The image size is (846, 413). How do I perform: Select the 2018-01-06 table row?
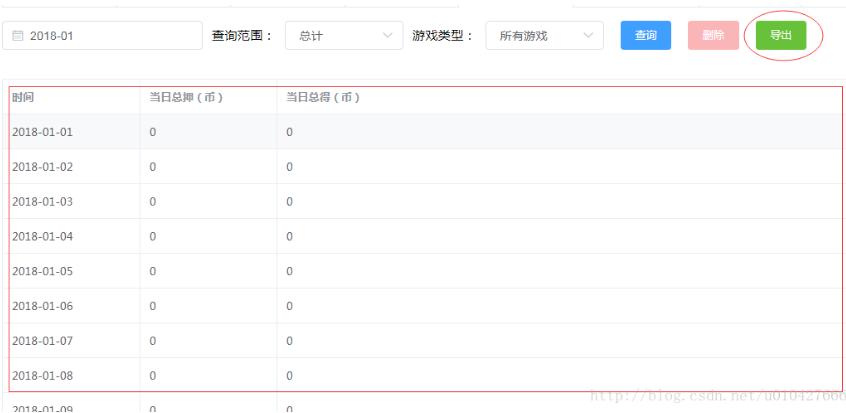(x=42, y=306)
